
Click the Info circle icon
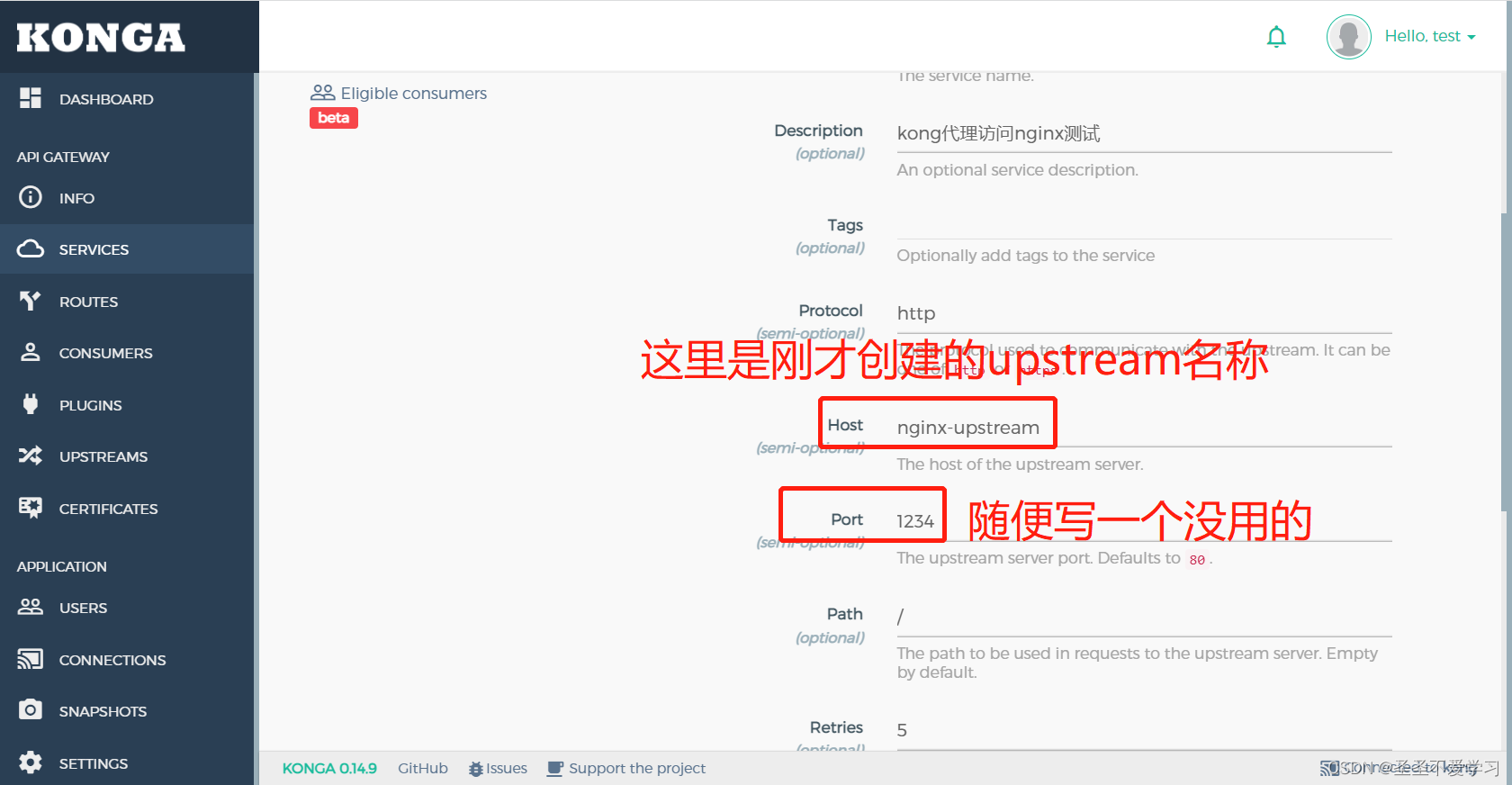pyautogui.click(x=31, y=197)
